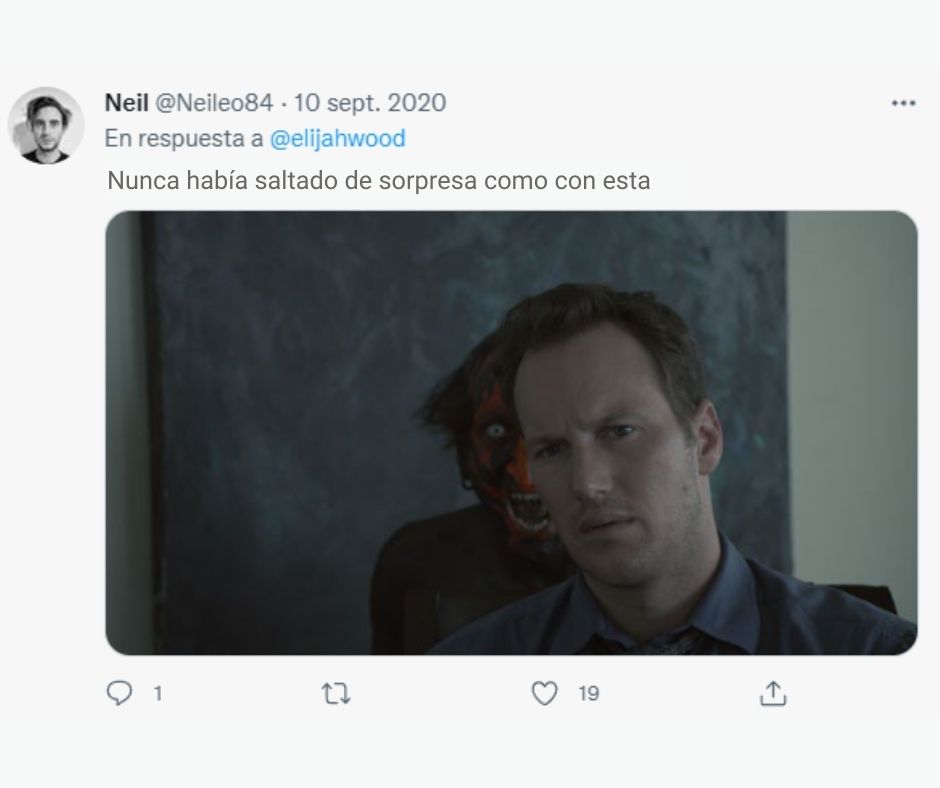Click the display name Neil
The image size is (940, 788).
(x=126, y=103)
